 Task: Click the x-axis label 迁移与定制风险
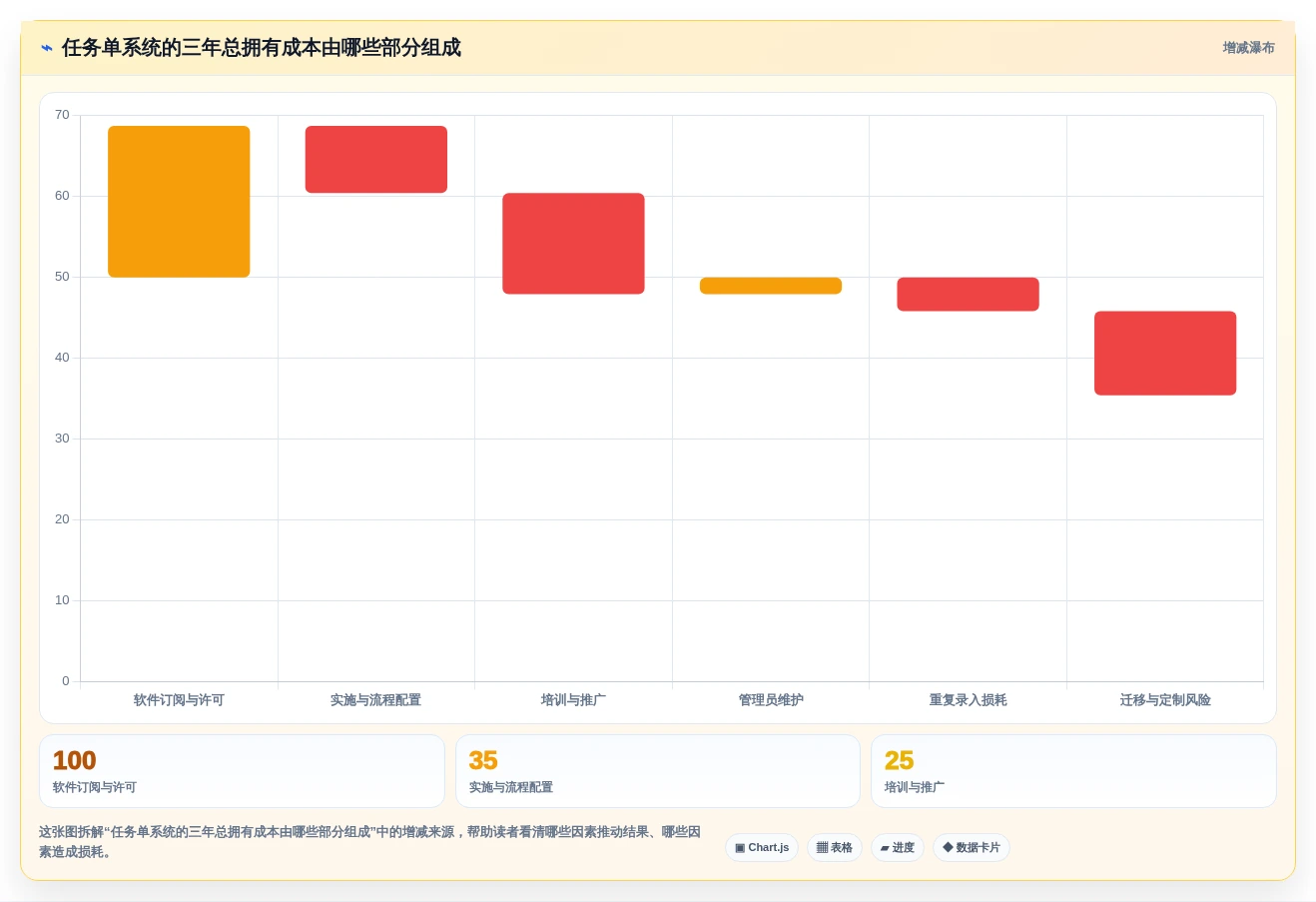[x=1165, y=700]
